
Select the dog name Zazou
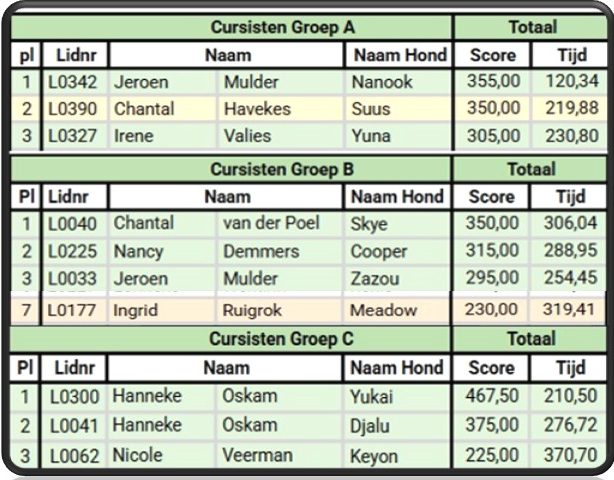pos(376,277)
